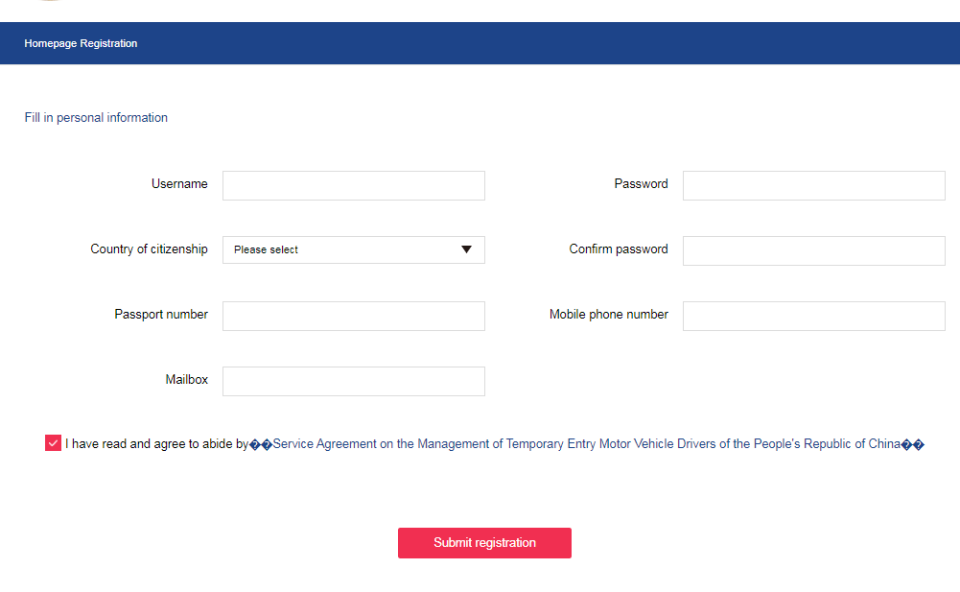Focus the Password text box
The width and height of the screenshot is (960, 592).
coord(813,185)
